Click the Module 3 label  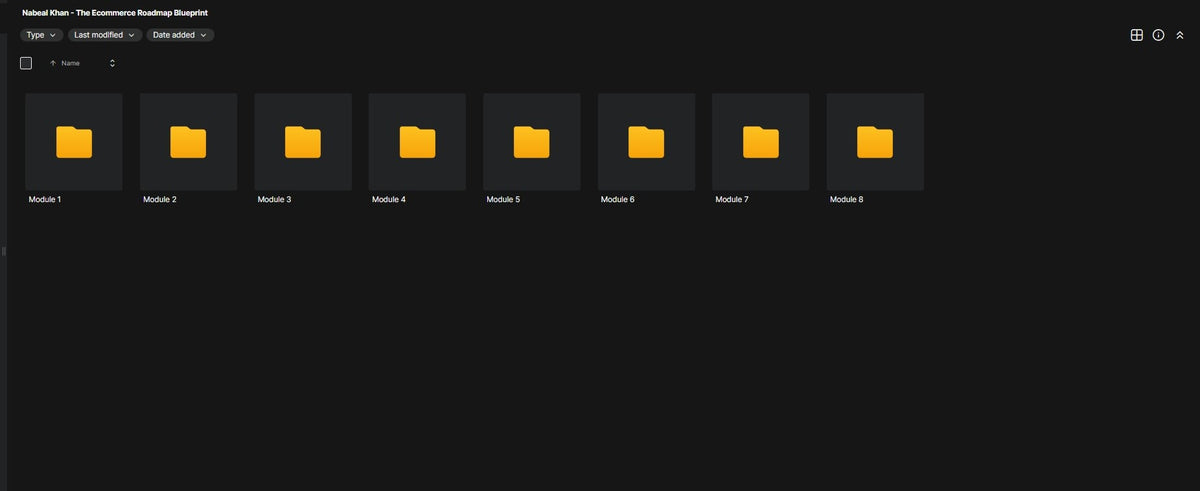pyautogui.click(x=275, y=200)
